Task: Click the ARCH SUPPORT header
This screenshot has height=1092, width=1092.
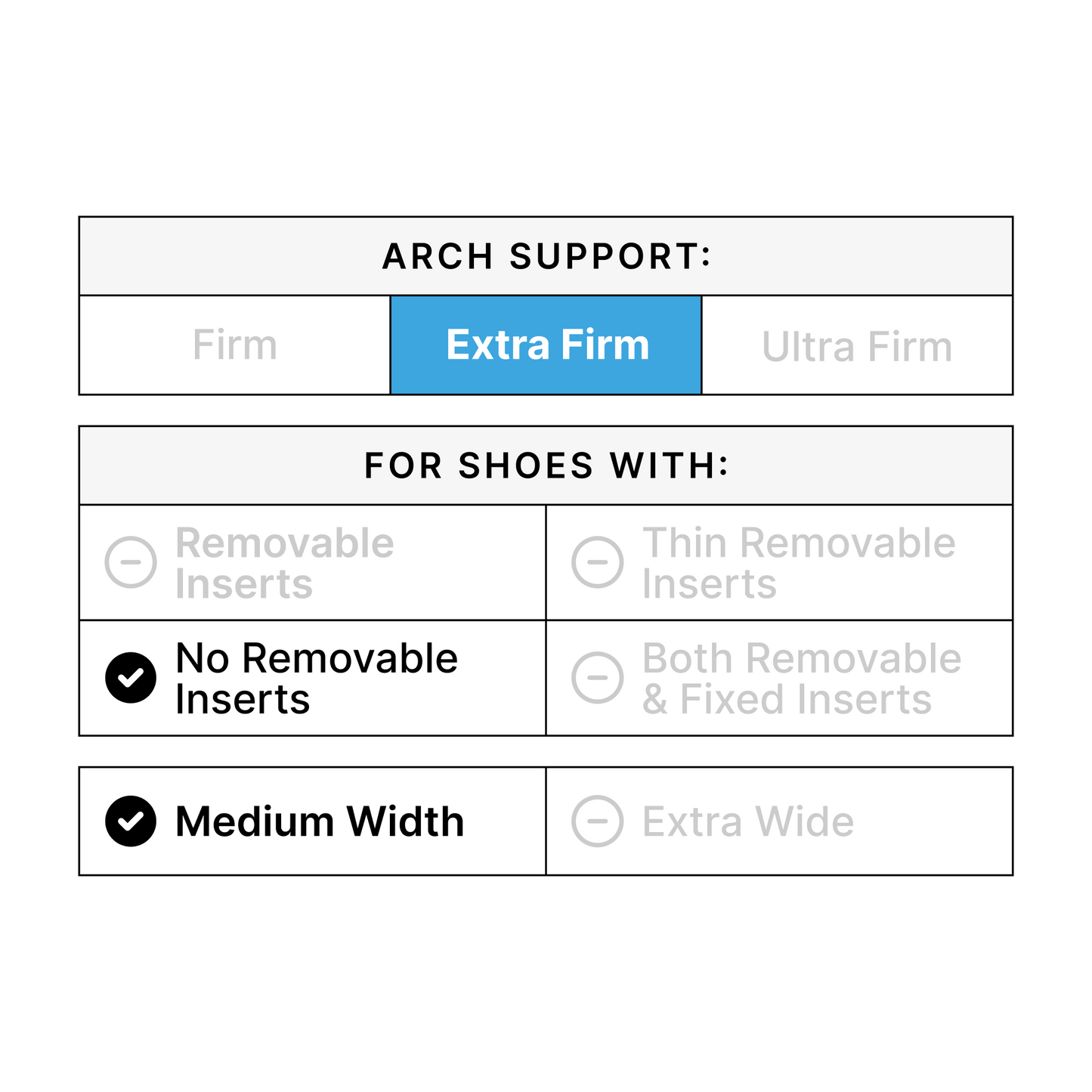Action: tap(546, 256)
